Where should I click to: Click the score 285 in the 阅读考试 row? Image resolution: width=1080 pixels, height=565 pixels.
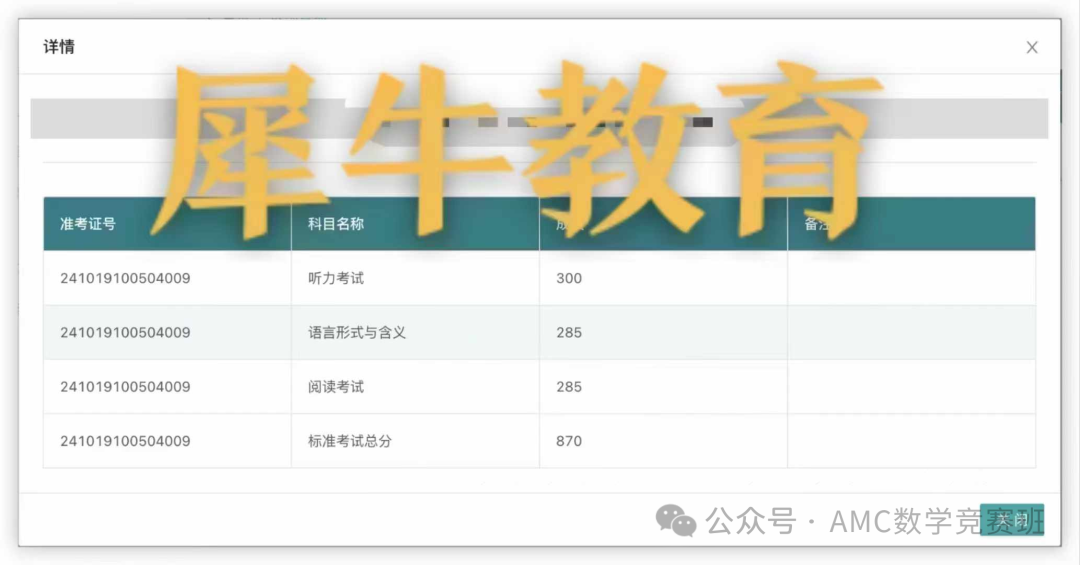point(569,387)
